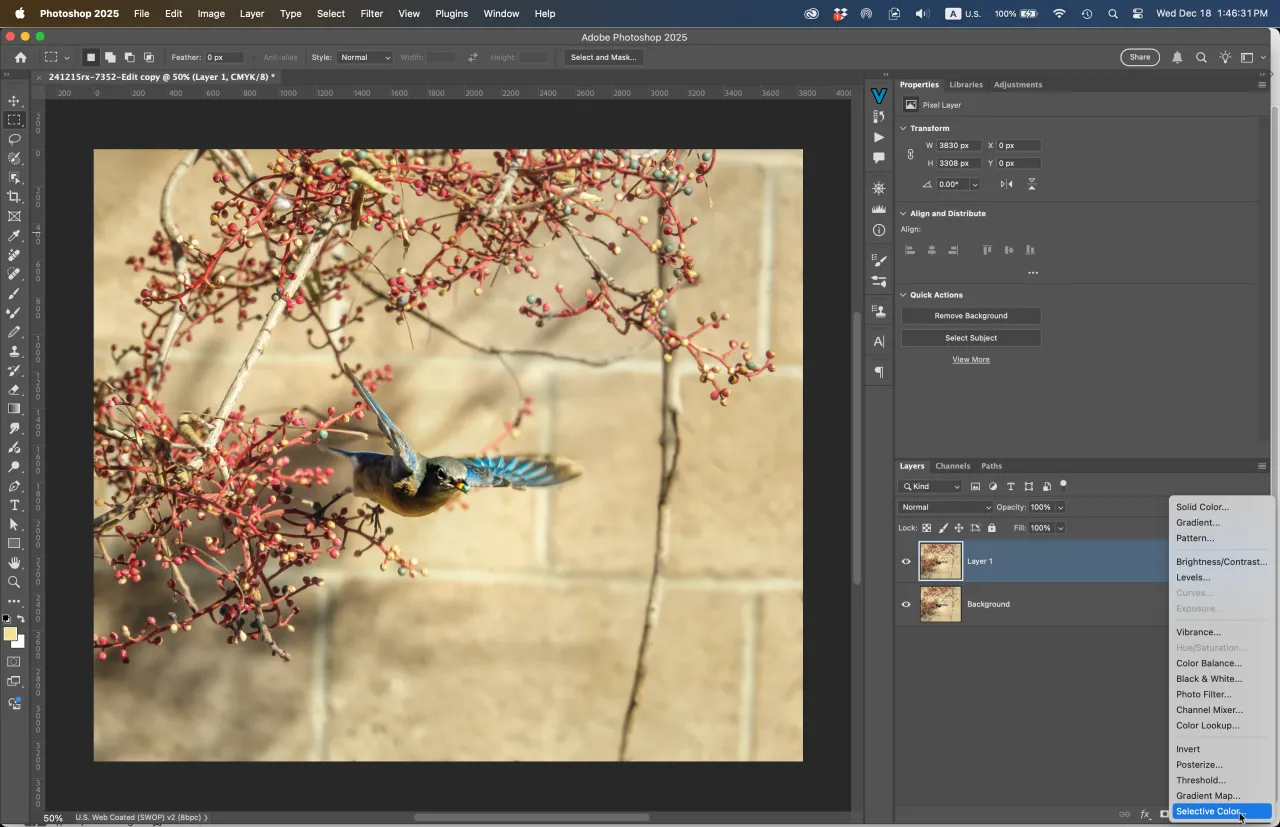1280x827 pixels.
Task: Click the Layer 1 thumbnail
Action: click(940, 561)
